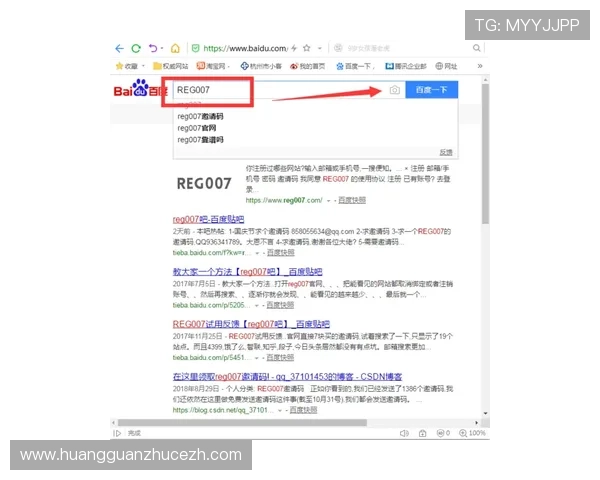This screenshot has width=600, height=480.
Task: Open the 我的首页 Weibo bookmark
Action: click(x=308, y=66)
